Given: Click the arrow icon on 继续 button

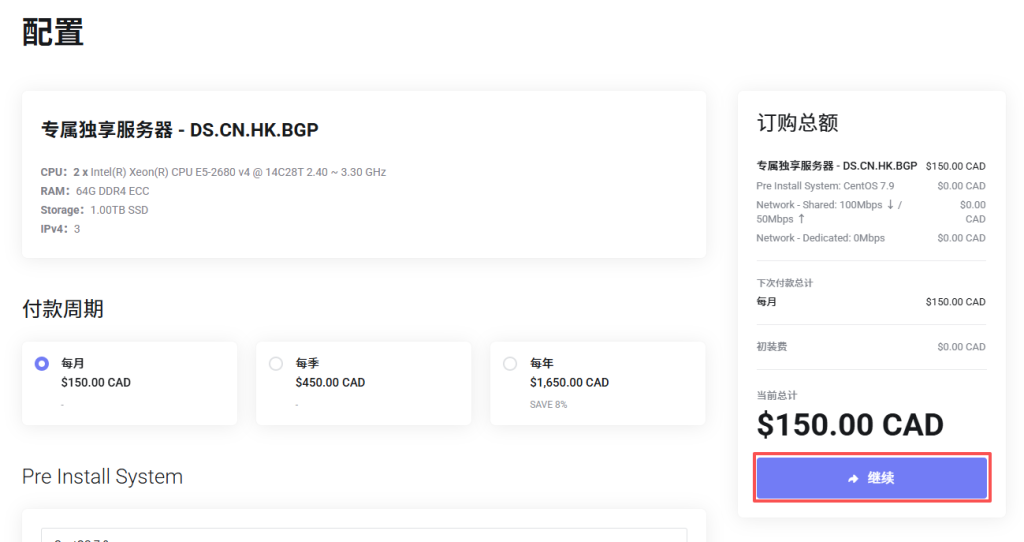Looking at the screenshot, I should (853, 479).
